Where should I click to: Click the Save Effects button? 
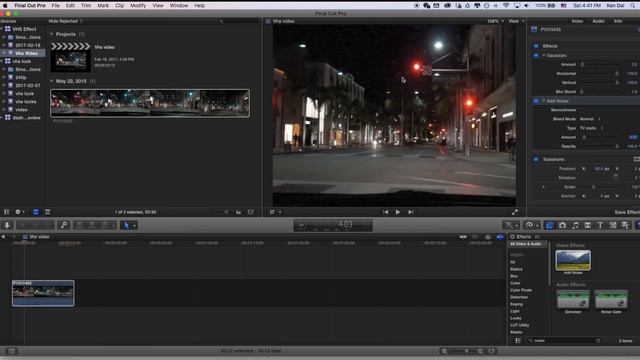627,212
